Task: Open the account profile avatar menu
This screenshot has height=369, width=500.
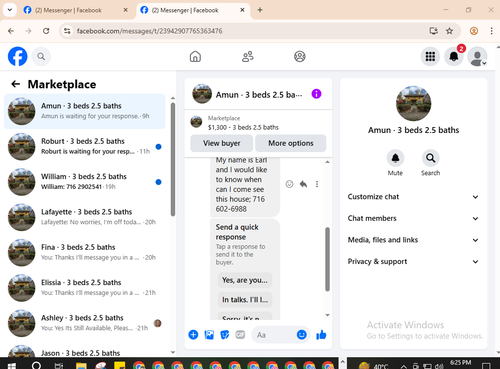Action: point(477,57)
